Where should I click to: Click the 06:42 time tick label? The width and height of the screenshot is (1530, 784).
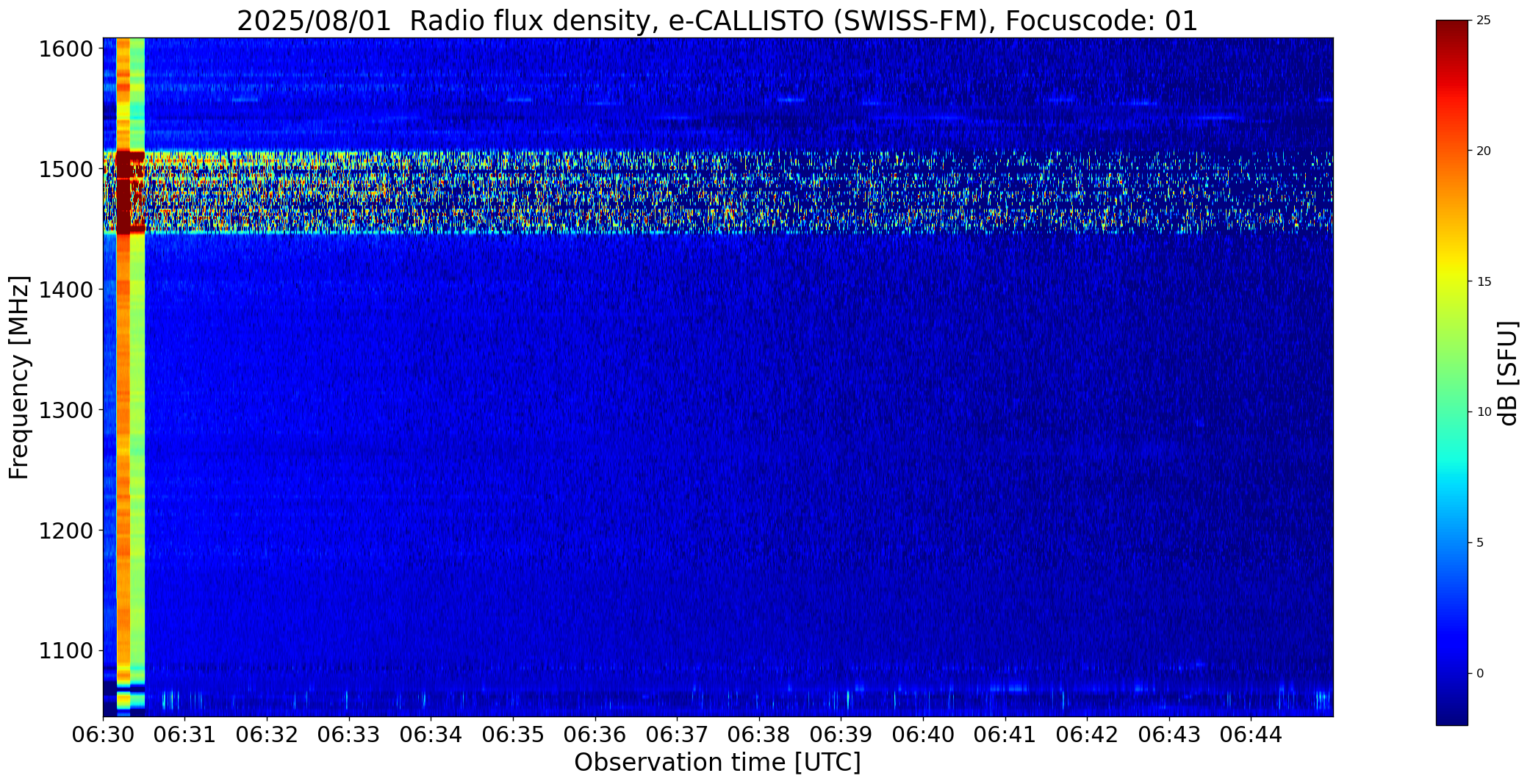pos(1088,735)
